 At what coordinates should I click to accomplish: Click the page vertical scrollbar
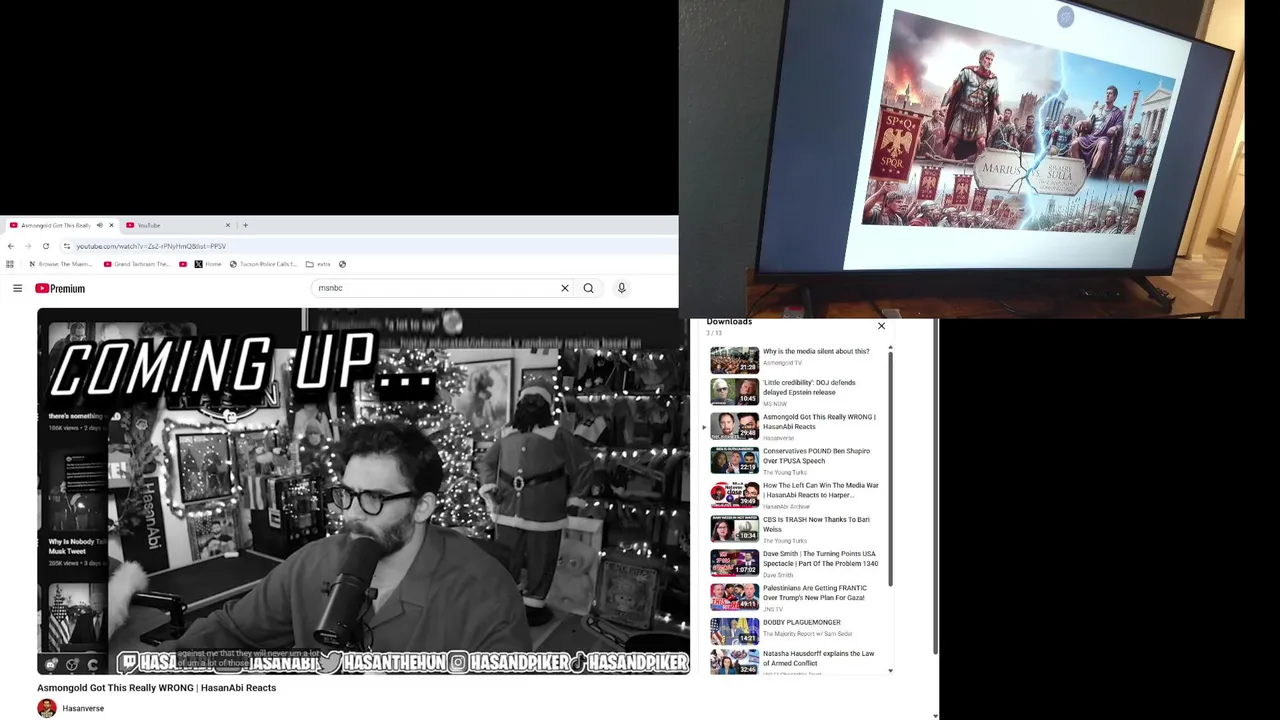click(x=935, y=488)
